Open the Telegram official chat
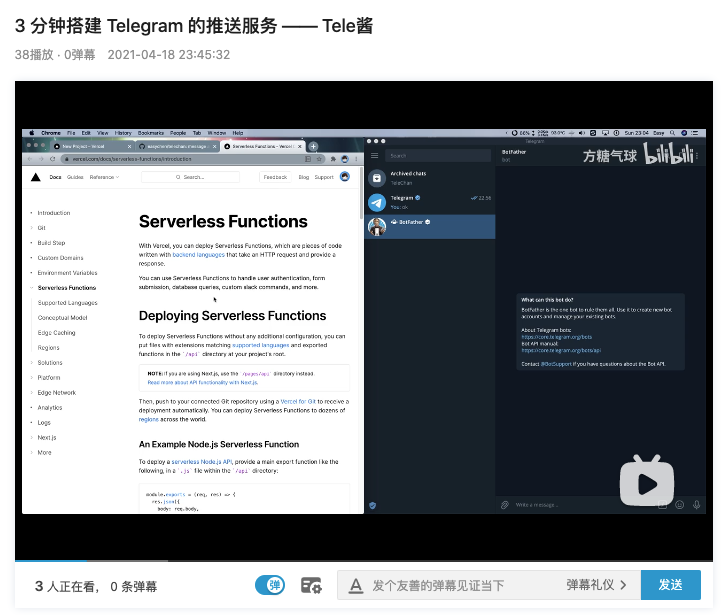The width and height of the screenshot is (724, 615). coord(429,202)
